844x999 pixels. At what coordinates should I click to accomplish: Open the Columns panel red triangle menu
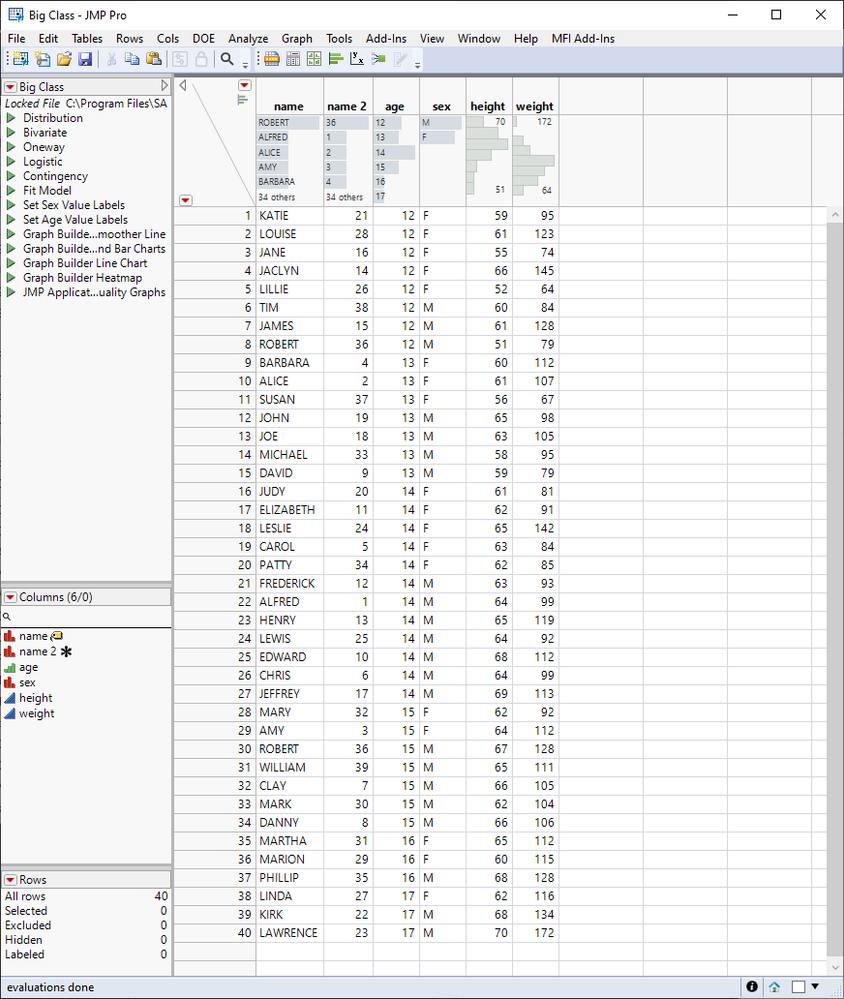(x=10, y=597)
